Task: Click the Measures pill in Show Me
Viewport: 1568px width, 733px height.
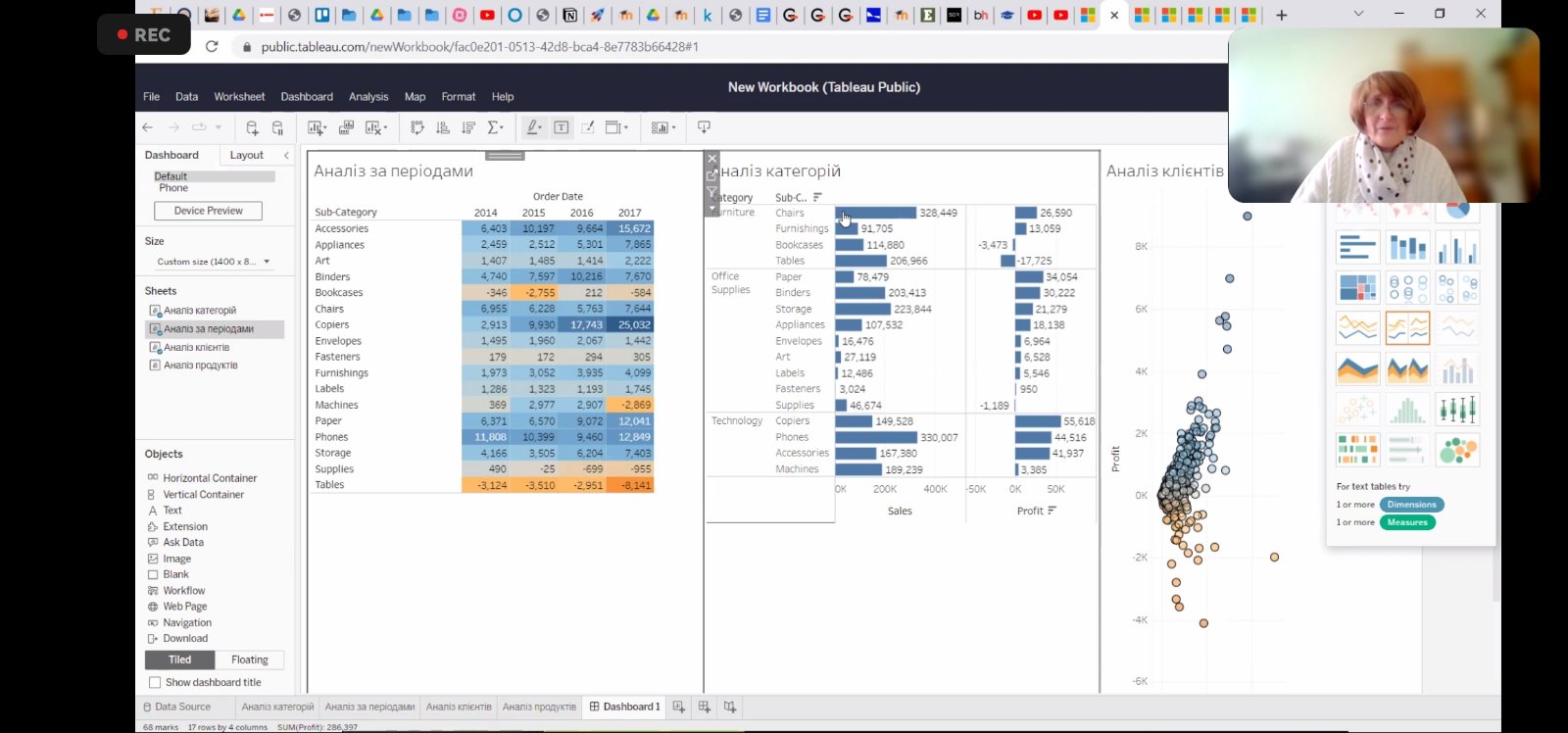Action: (x=1407, y=522)
